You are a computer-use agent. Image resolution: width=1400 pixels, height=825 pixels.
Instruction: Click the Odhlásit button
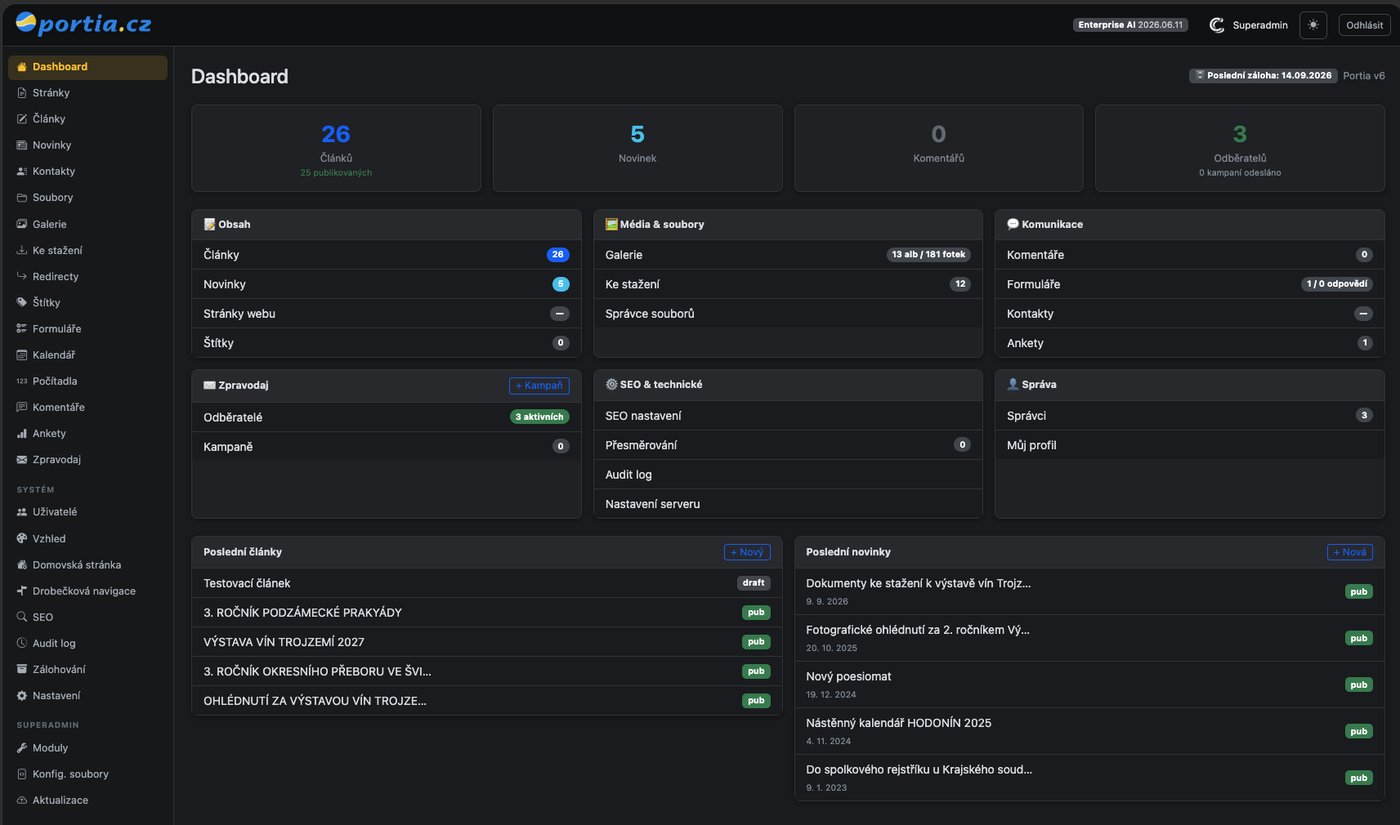1365,25
